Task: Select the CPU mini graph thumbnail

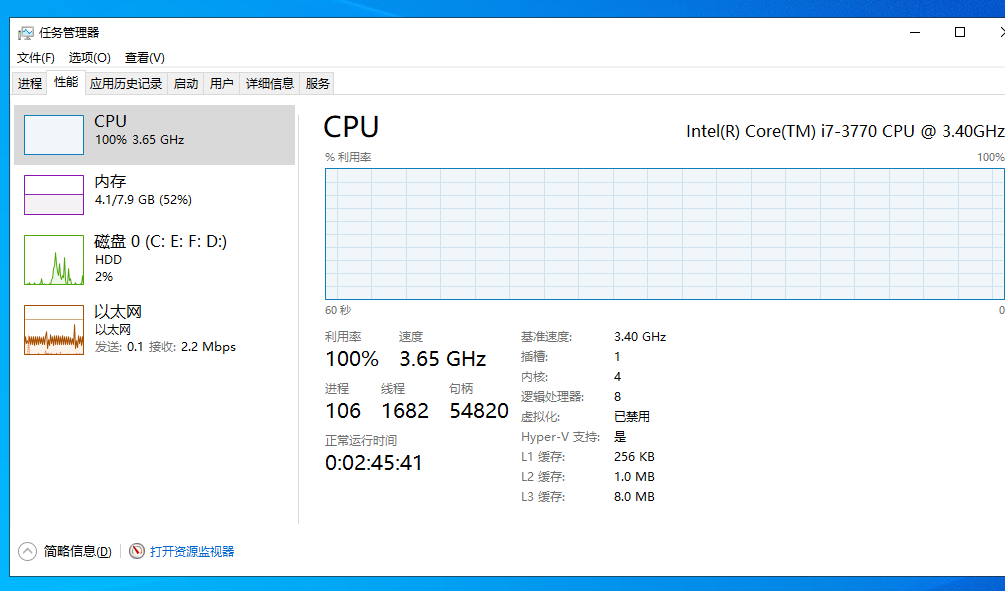Action: pyautogui.click(x=54, y=135)
